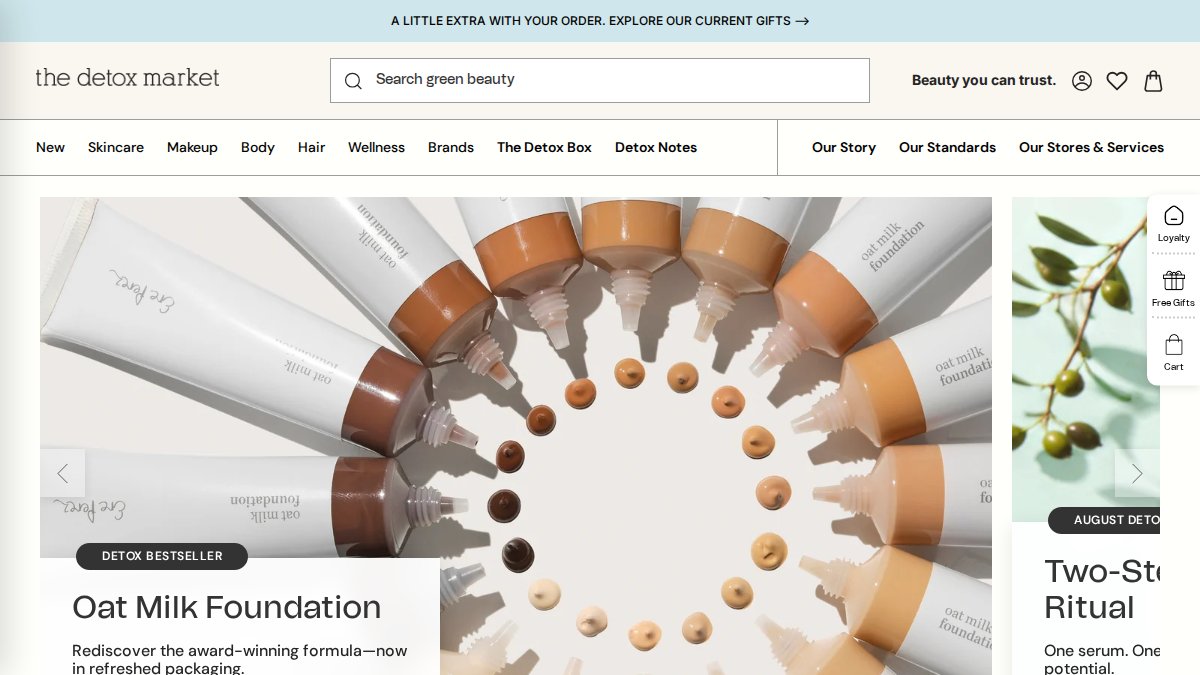The height and width of the screenshot is (675, 1200).
Task: Open The Detox Box menu item
Action: (x=544, y=147)
